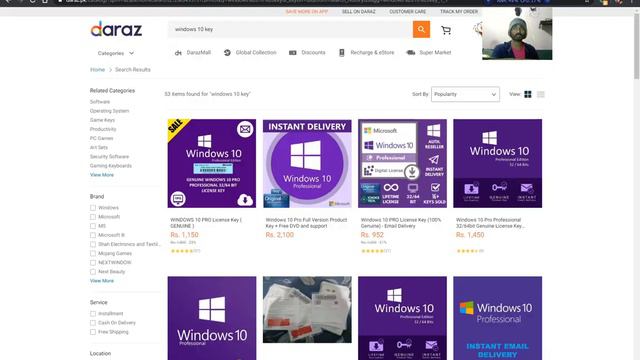
Task: Open WINDOWS 10 PRO License Key (GENUINE) title
Action: pos(206,223)
